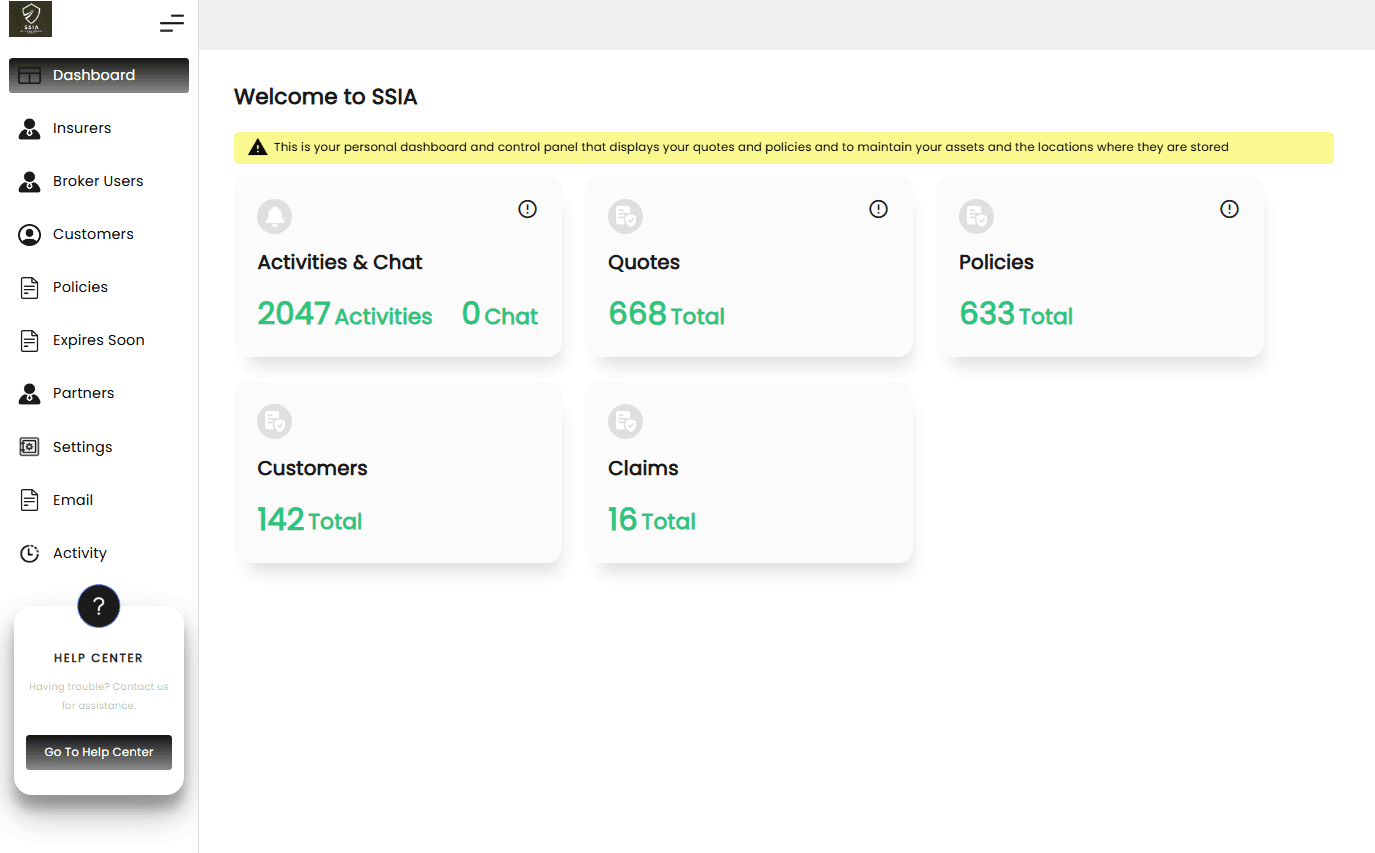1375x853 pixels.
Task: Navigate to Broker Users in sidebar
Action: [x=97, y=181]
